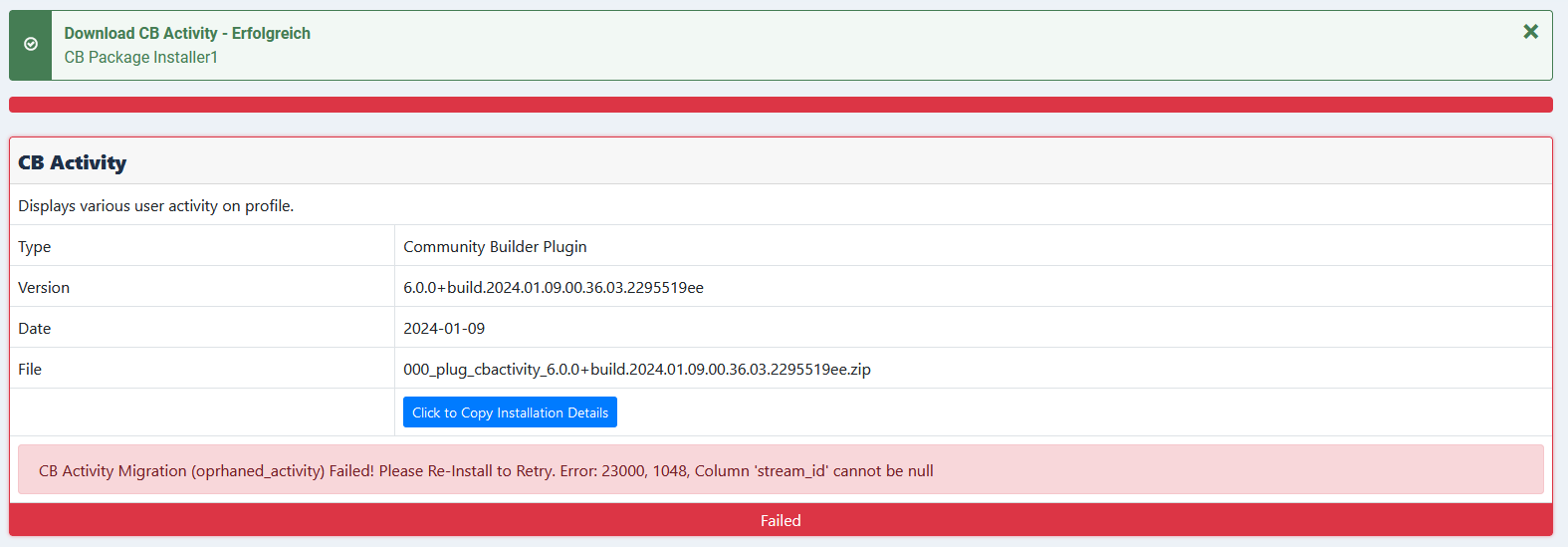Click to Copy Installation Details button

[510, 412]
